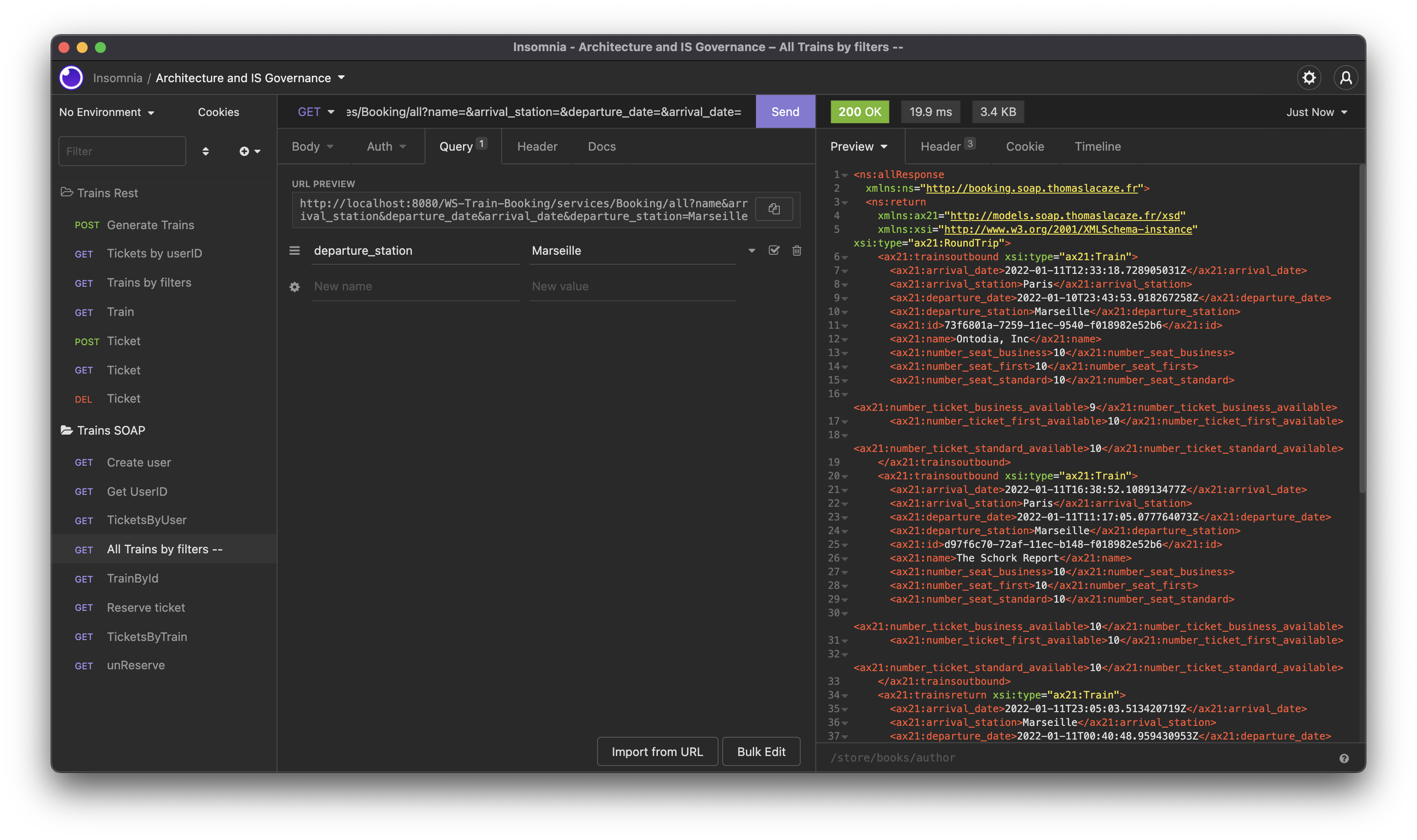1417x840 pixels.
Task: Click the Bulk Edit button
Action: (761, 752)
